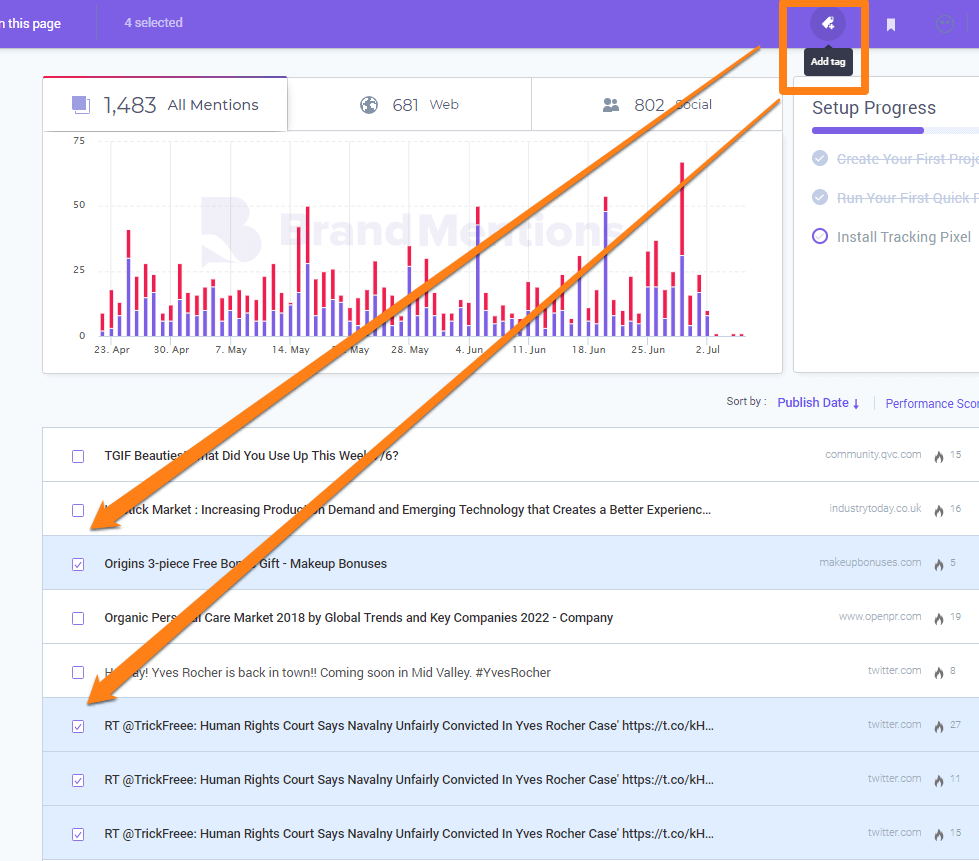Click the score 16 value

pyautogui.click(x=955, y=508)
